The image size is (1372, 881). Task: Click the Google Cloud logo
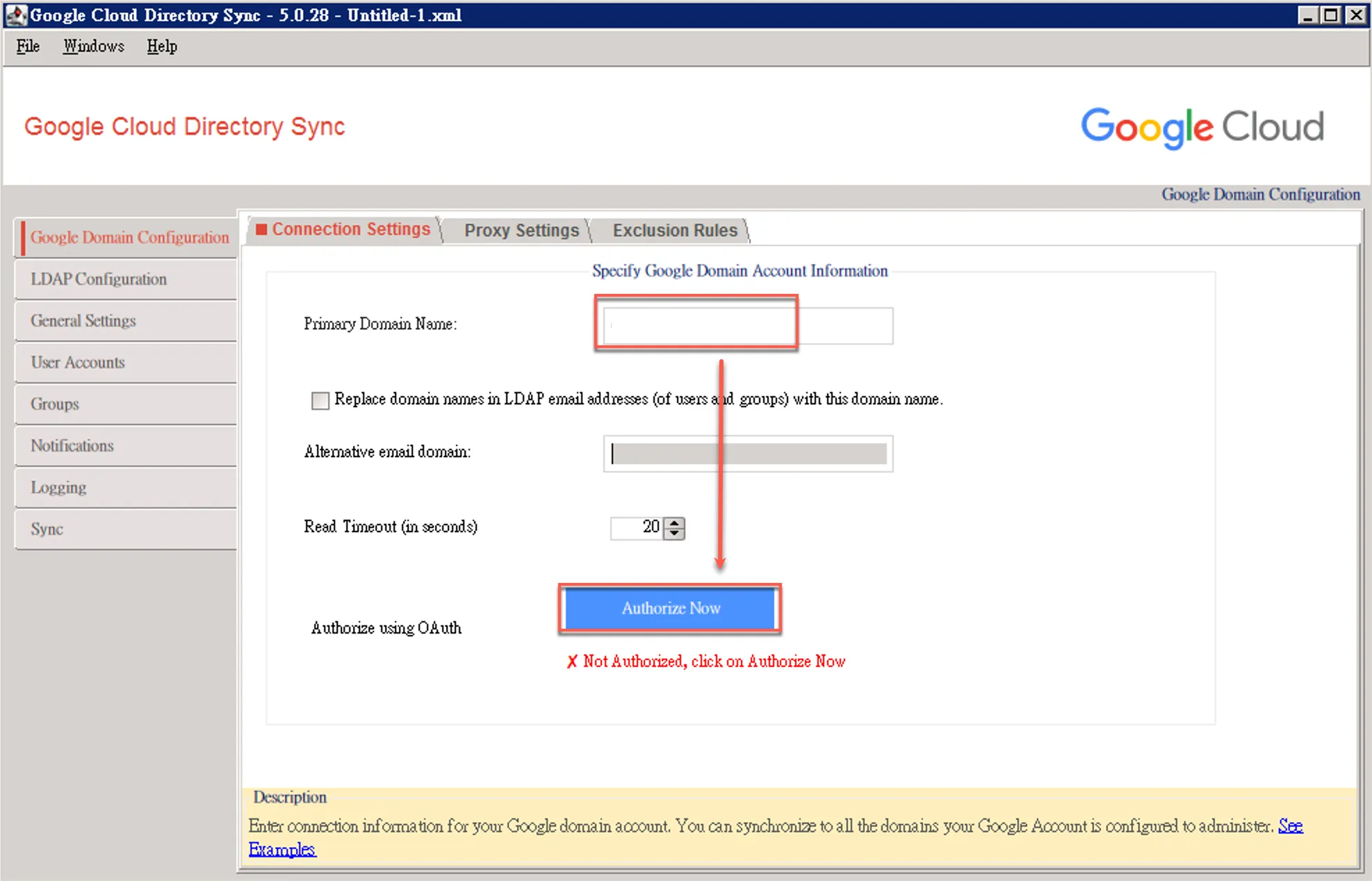click(x=1202, y=127)
